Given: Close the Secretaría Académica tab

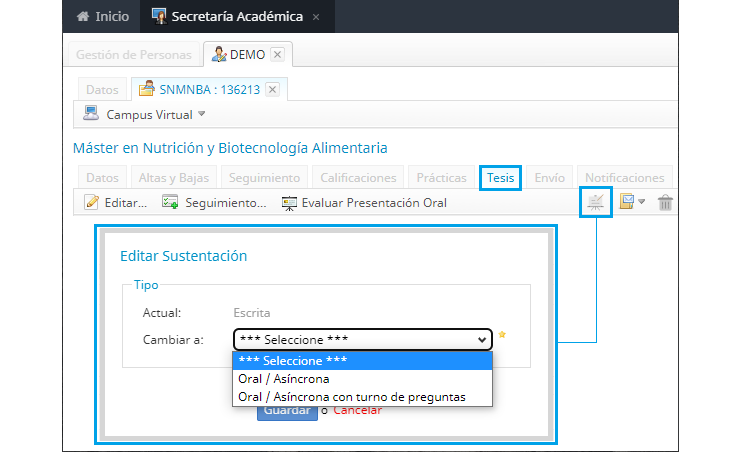Looking at the screenshot, I should point(316,17).
